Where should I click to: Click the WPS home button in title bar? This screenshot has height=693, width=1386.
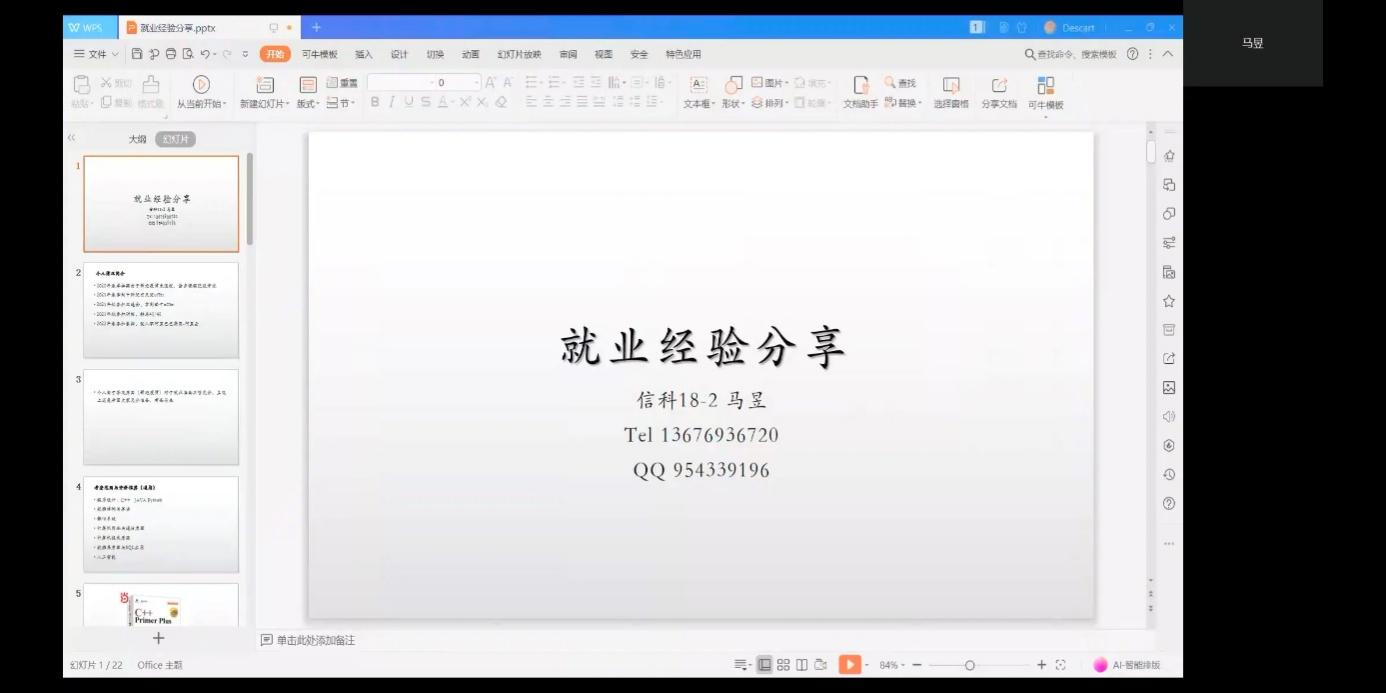pyautogui.click(x=90, y=27)
